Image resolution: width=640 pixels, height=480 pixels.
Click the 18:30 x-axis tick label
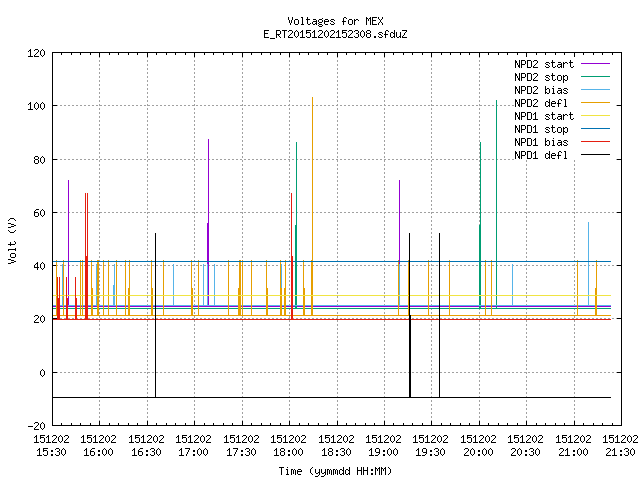(x=336, y=452)
